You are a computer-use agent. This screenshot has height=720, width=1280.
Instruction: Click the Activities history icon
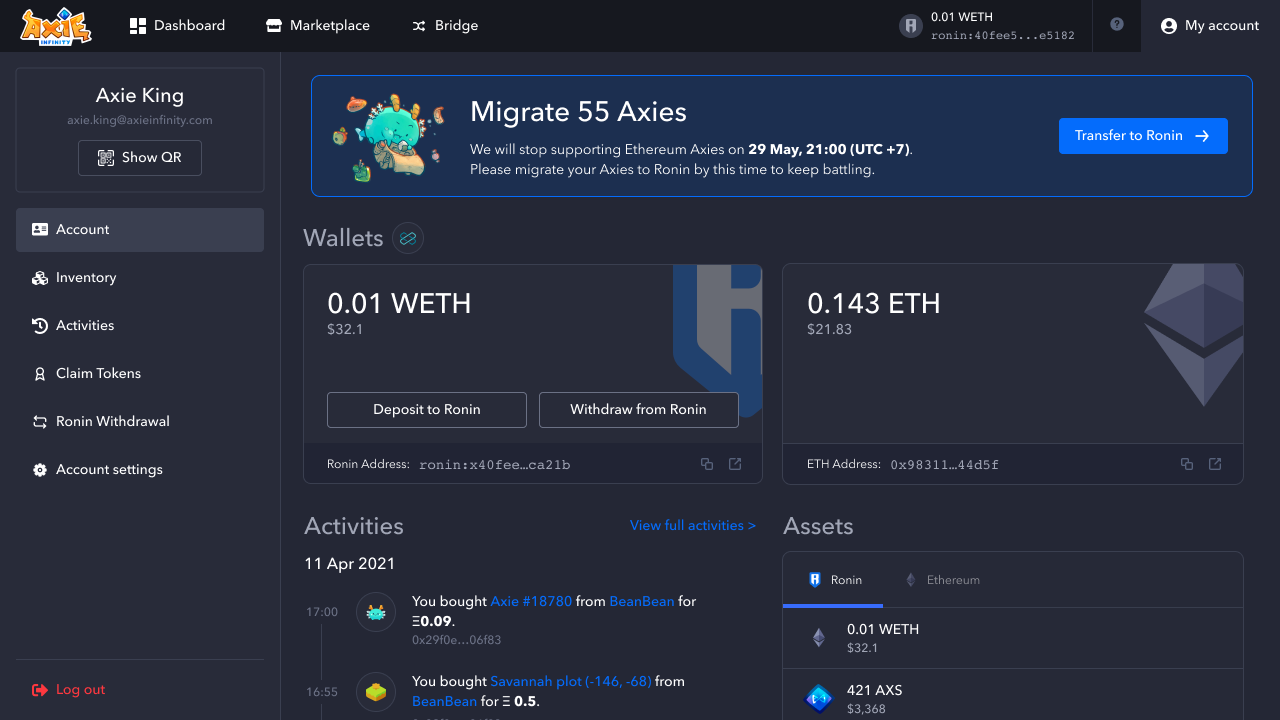(x=40, y=326)
